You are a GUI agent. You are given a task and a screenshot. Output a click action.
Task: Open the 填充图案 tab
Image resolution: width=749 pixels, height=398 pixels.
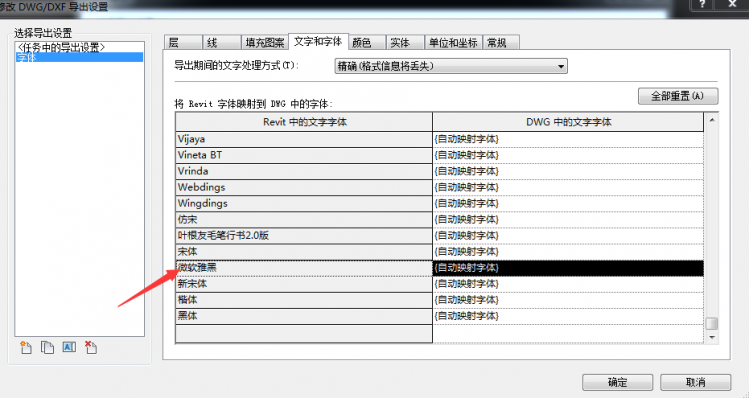pos(265,43)
